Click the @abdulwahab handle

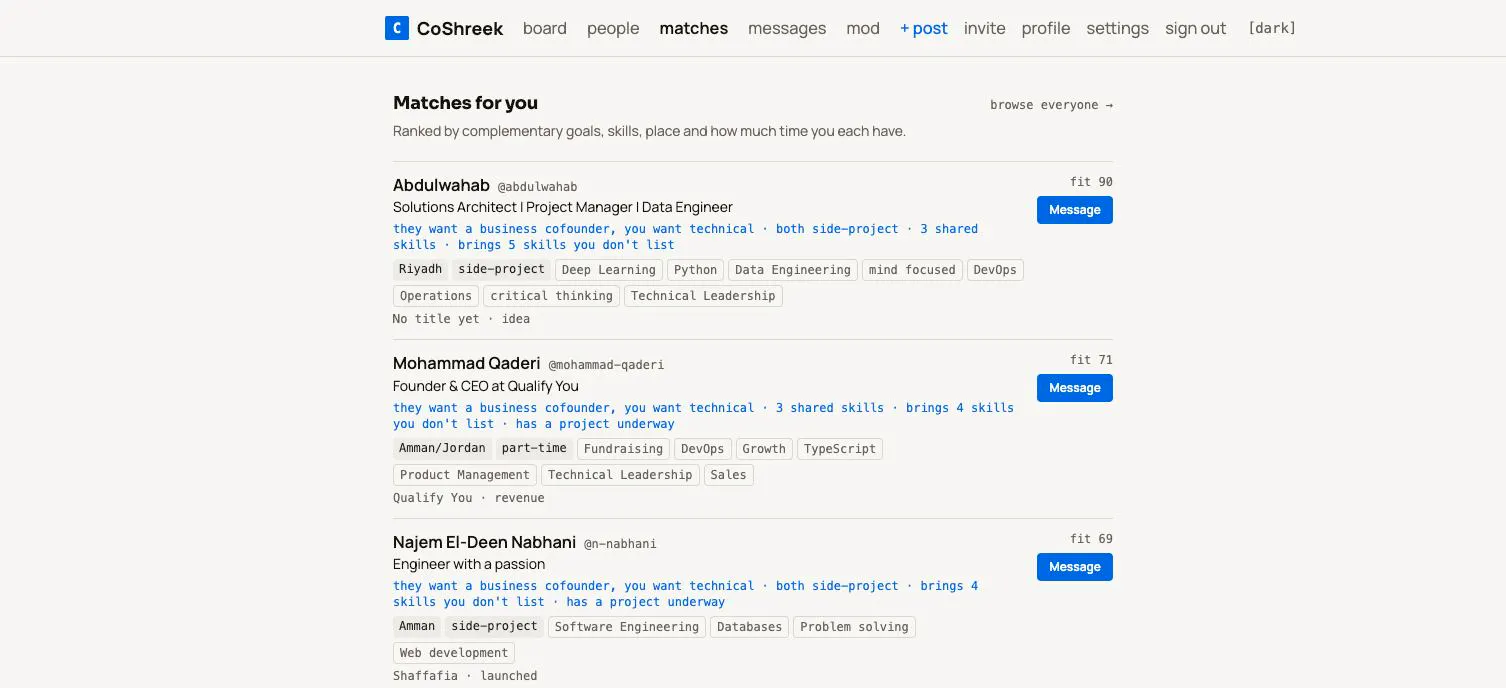[537, 187]
